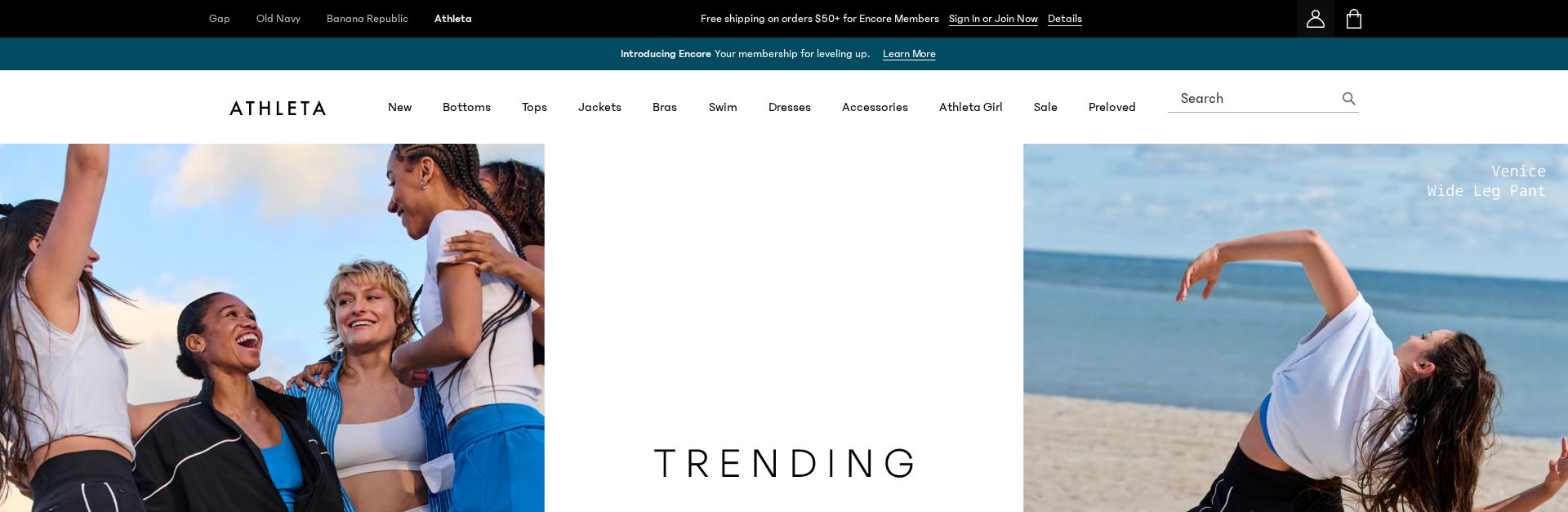
Task: Click the free shipping on orders $50+ text
Action: coord(819,19)
